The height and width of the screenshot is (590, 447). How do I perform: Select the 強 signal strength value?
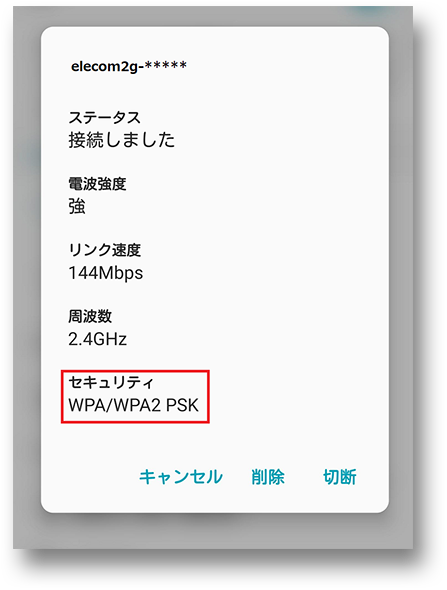pyautogui.click(x=77, y=206)
